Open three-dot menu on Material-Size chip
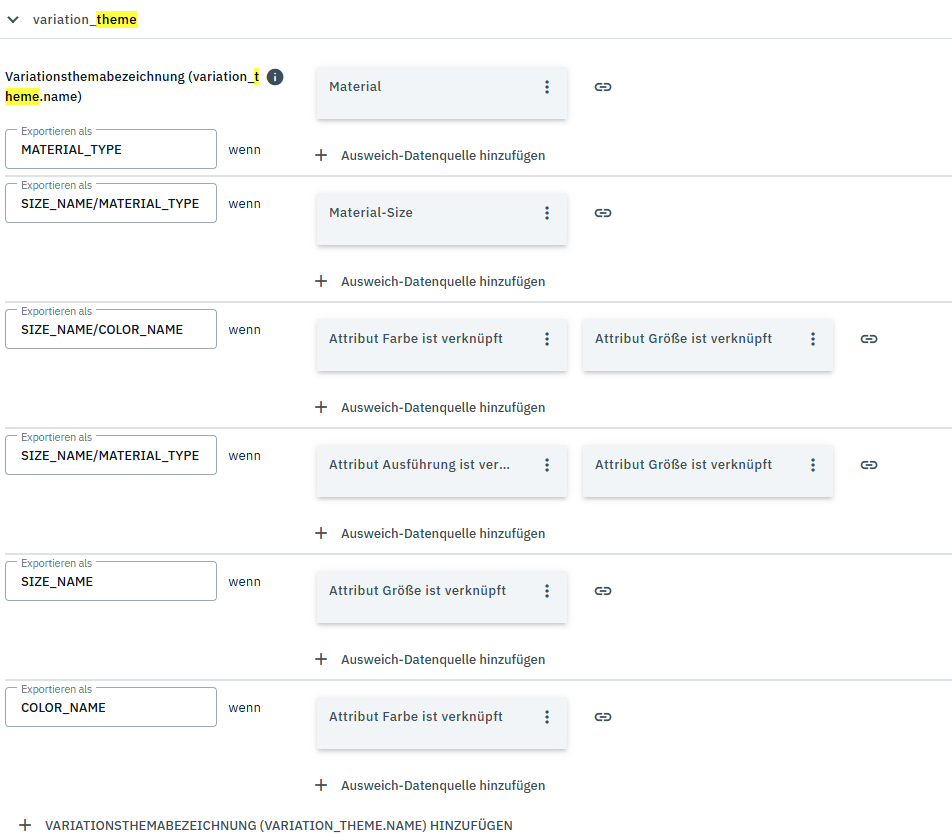The height and width of the screenshot is (836, 952). tap(547, 213)
